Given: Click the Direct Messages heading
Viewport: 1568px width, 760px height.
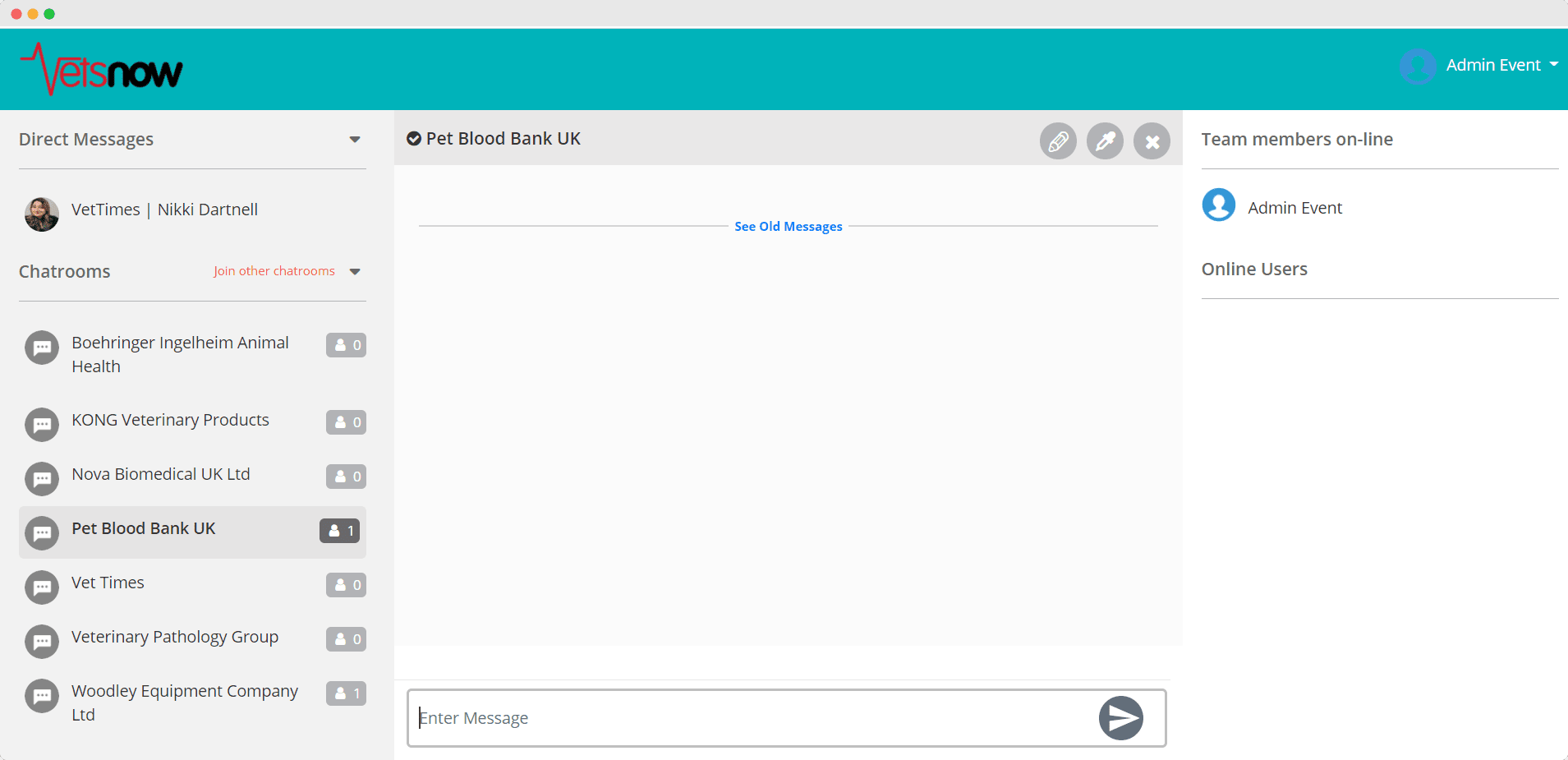Looking at the screenshot, I should (86, 140).
